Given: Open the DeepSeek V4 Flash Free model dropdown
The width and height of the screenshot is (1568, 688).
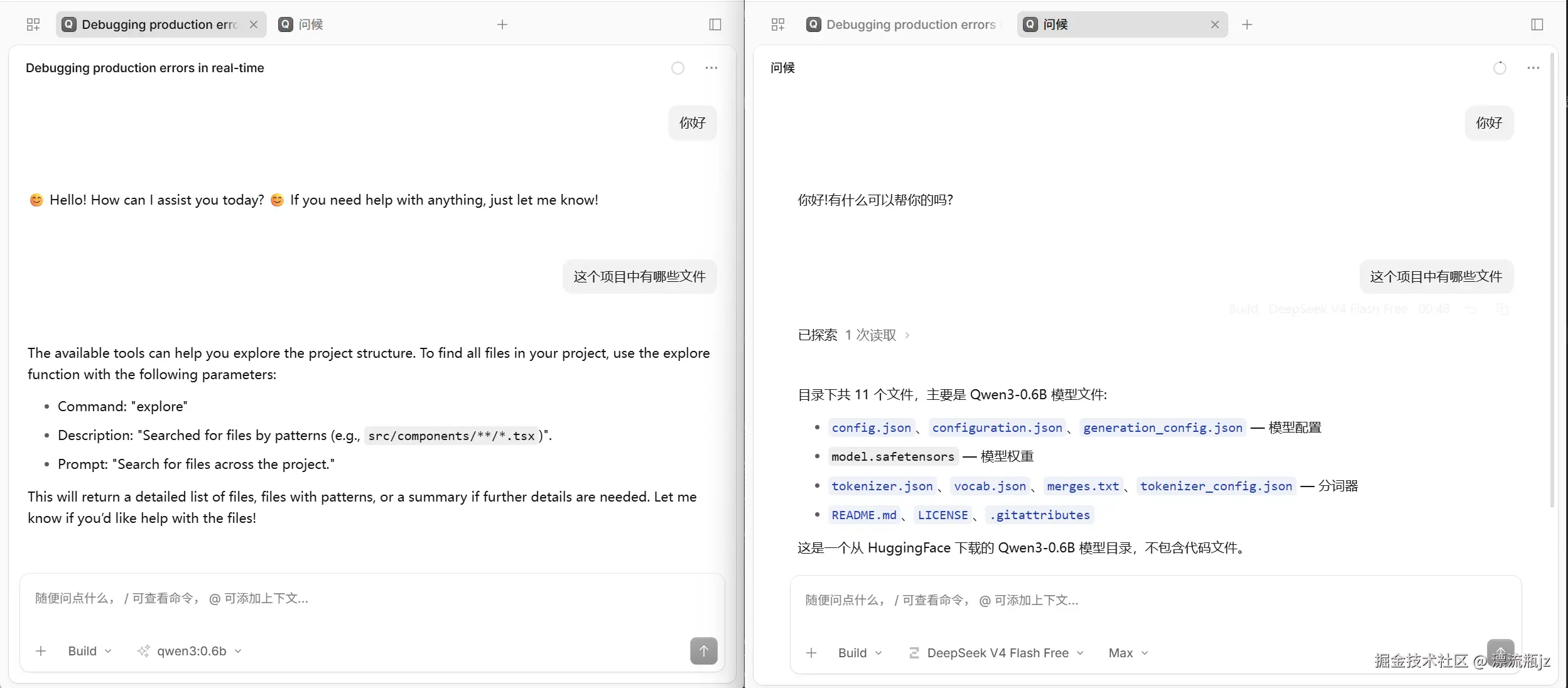Looking at the screenshot, I should click(x=997, y=653).
